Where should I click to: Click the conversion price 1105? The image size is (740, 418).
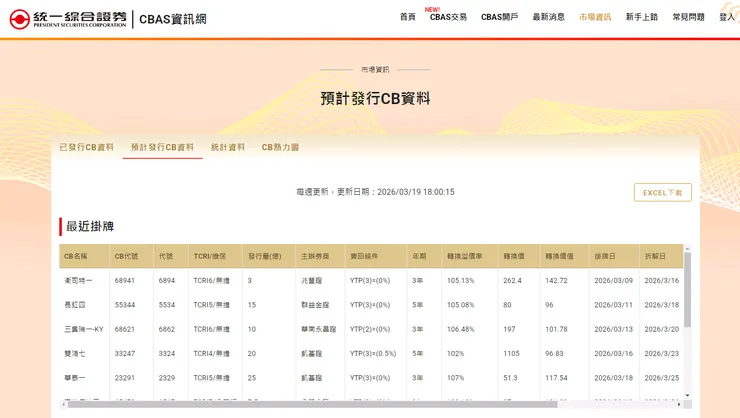click(x=511, y=353)
